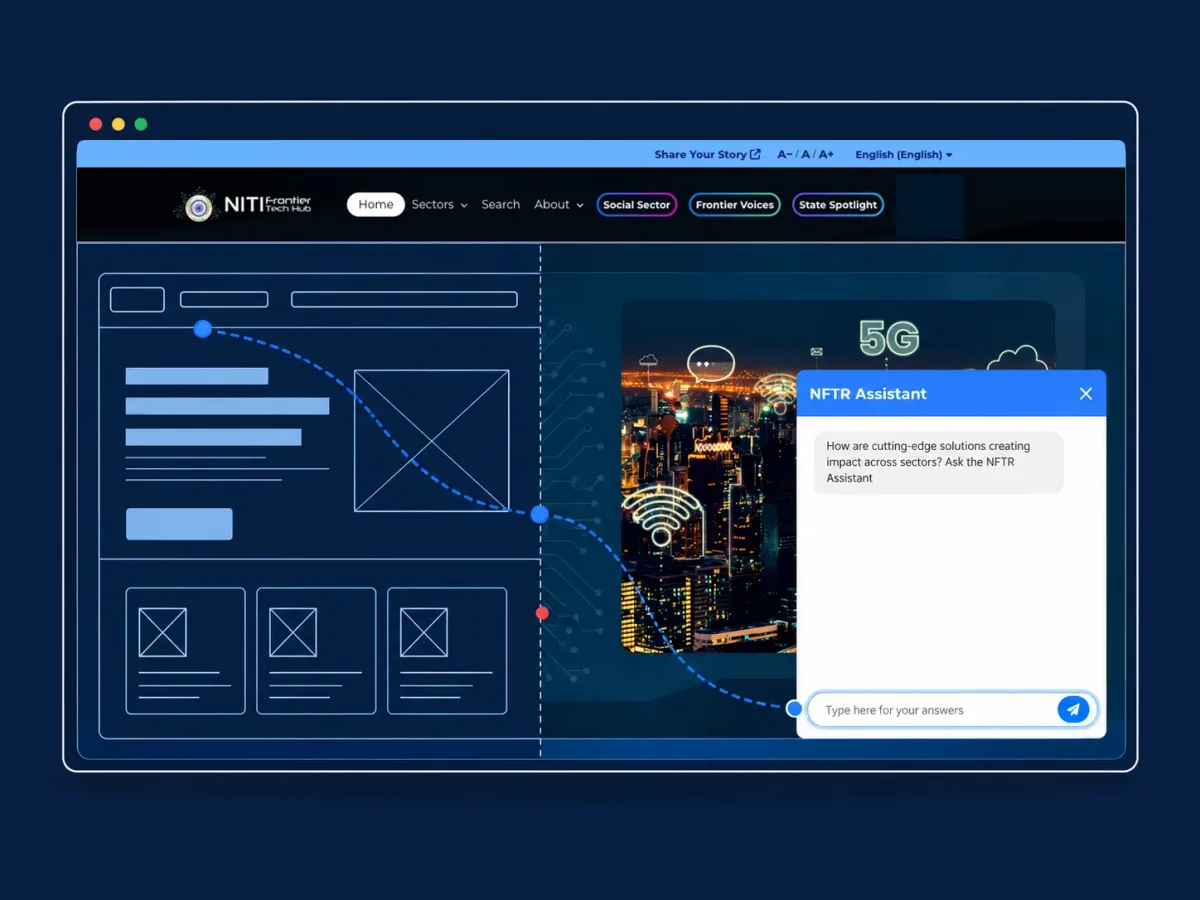Open the Search menu item
Image resolution: width=1200 pixels, height=900 pixels.
tap(500, 205)
